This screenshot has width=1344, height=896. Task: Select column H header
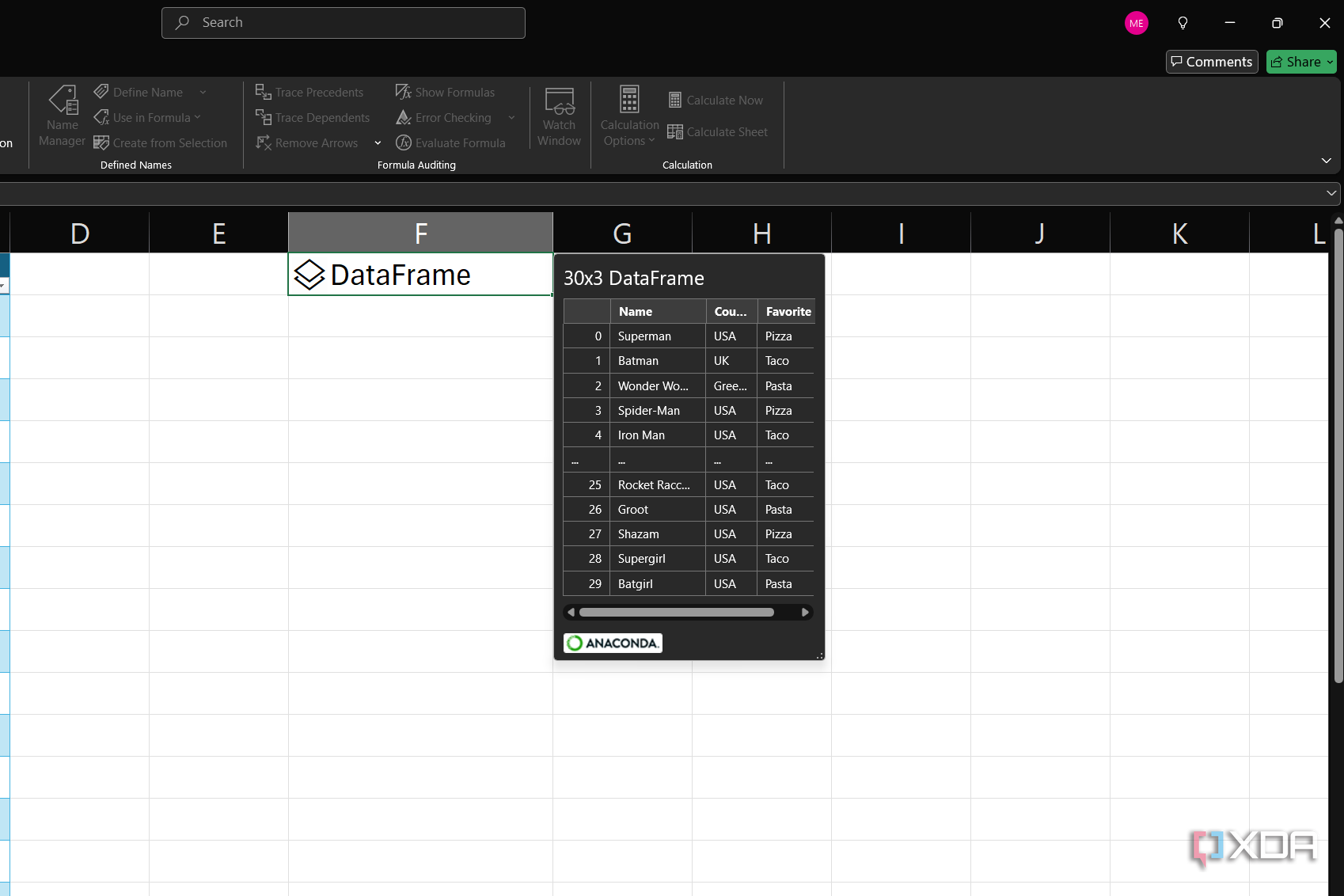click(761, 233)
